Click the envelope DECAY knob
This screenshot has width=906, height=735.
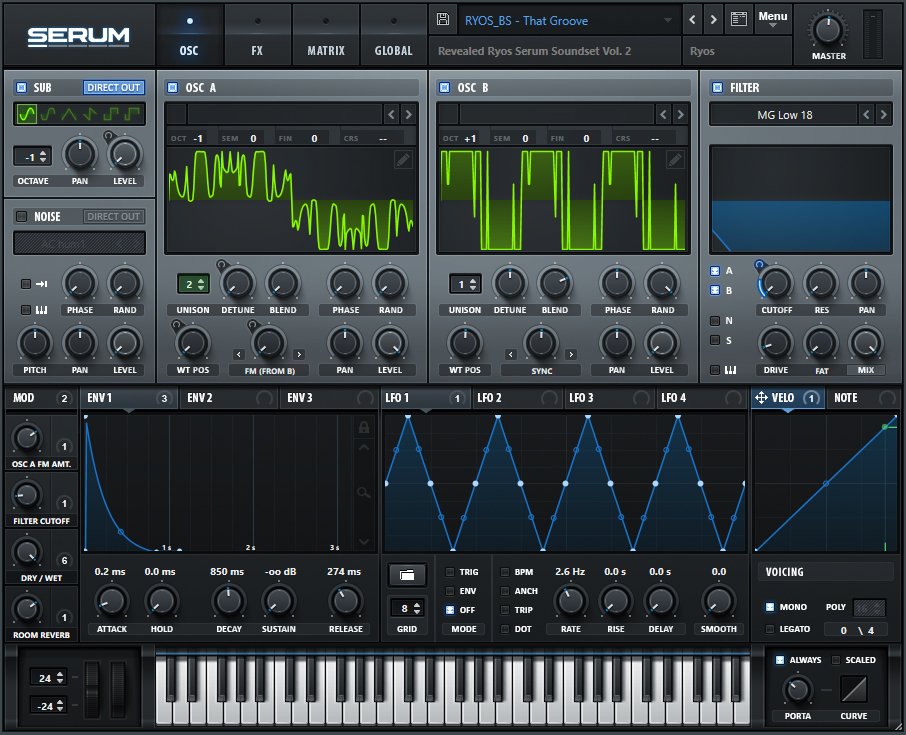(229, 602)
